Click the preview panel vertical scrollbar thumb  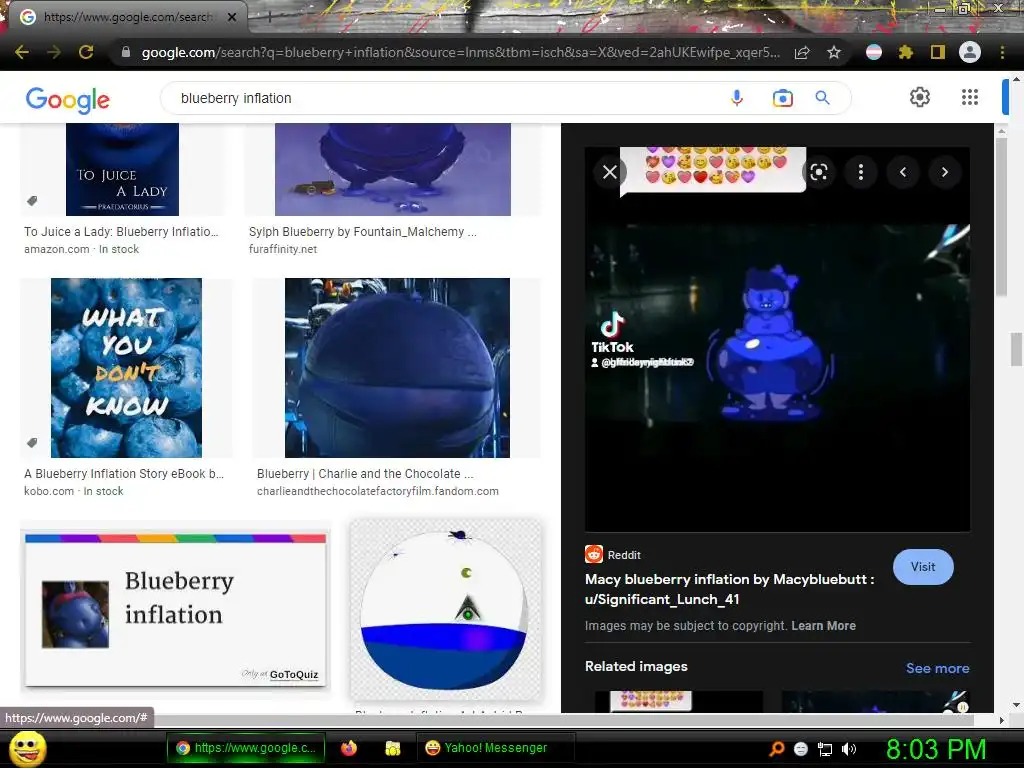coord(1001,218)
